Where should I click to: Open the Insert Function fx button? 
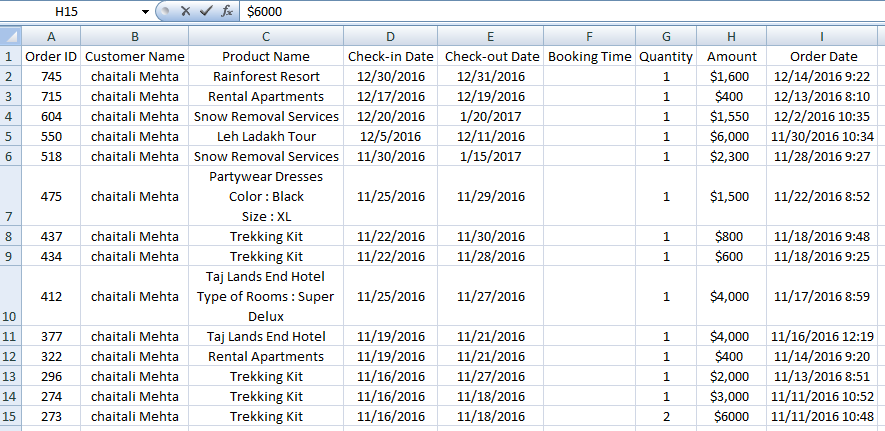[x=227, y=11]
